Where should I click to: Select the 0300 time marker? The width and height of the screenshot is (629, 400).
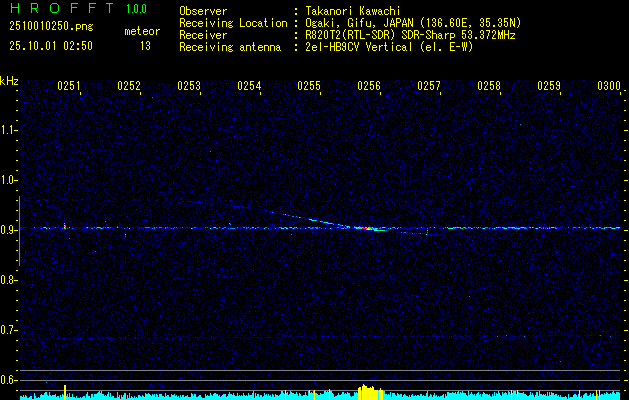tap(609, 86)
